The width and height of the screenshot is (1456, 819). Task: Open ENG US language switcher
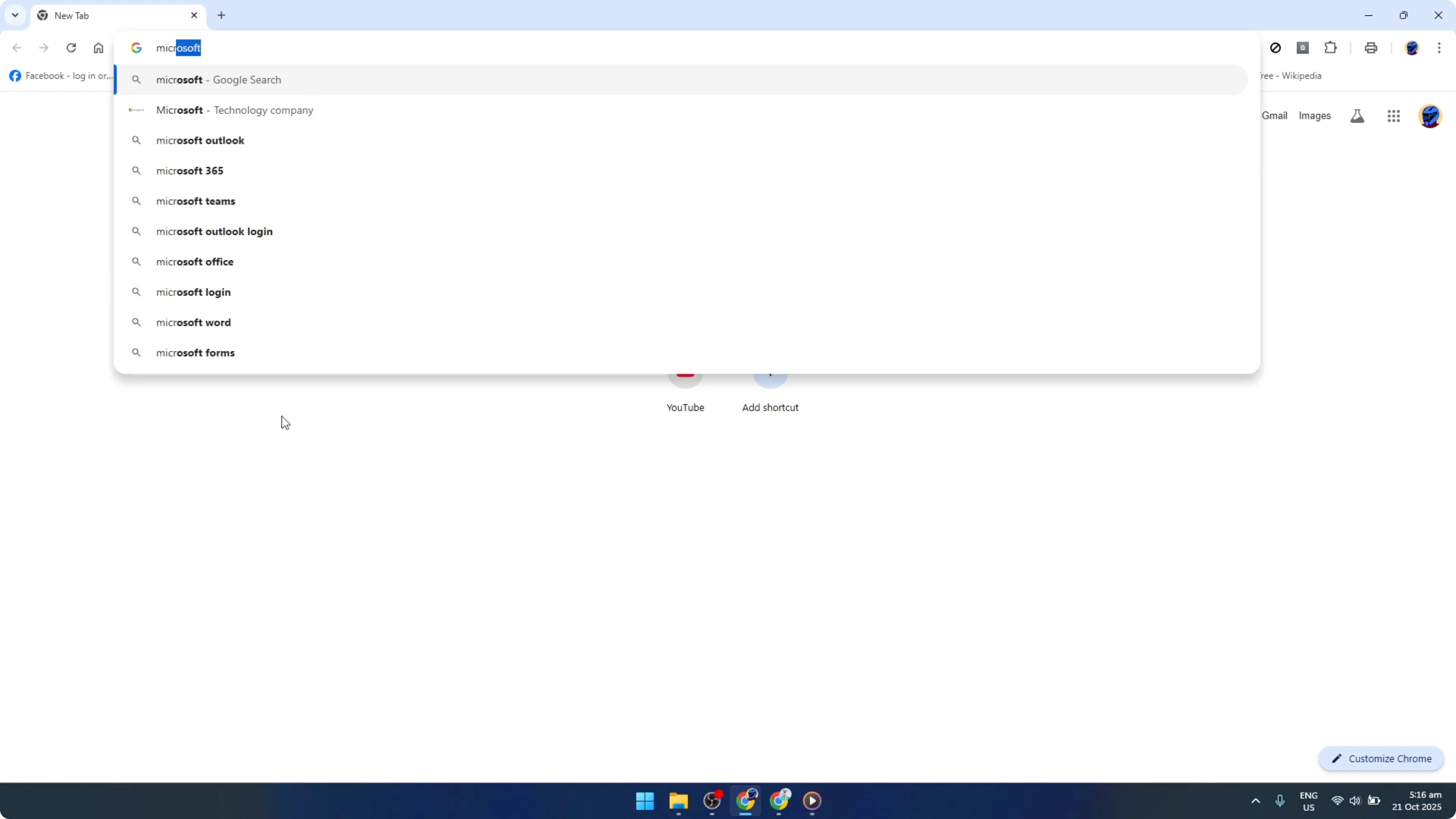[x=1308, y=801]
